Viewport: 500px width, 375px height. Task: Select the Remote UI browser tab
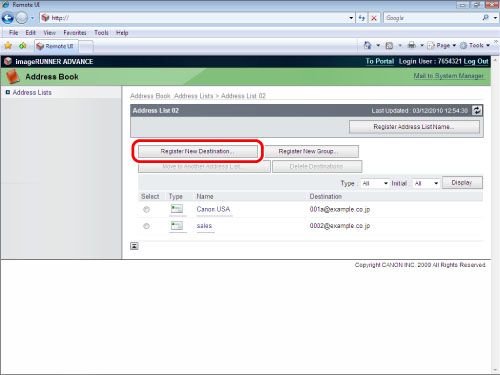coord(56,46)
